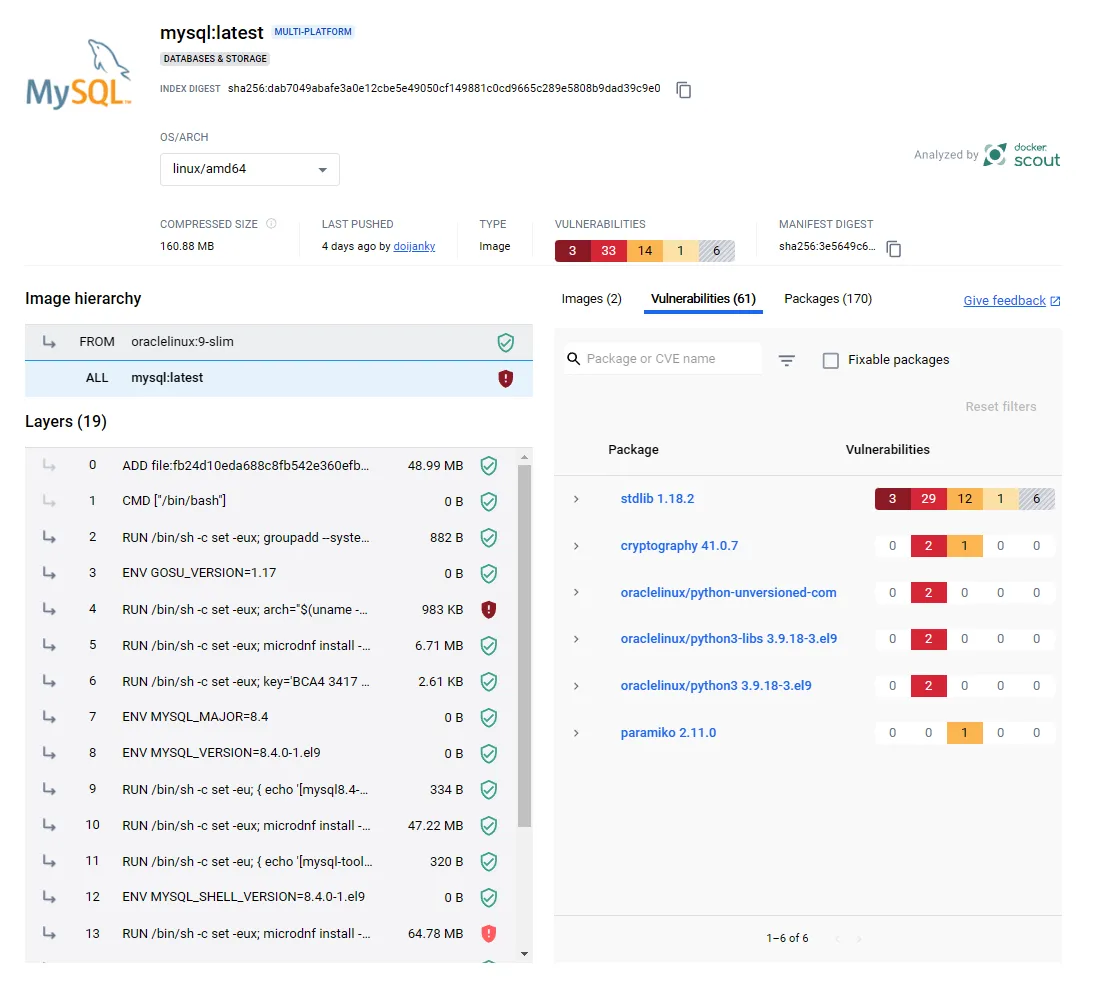Click the critical count 3 vulnerability badge in summary
1098x989 pixels.
[x=573, y=251]
